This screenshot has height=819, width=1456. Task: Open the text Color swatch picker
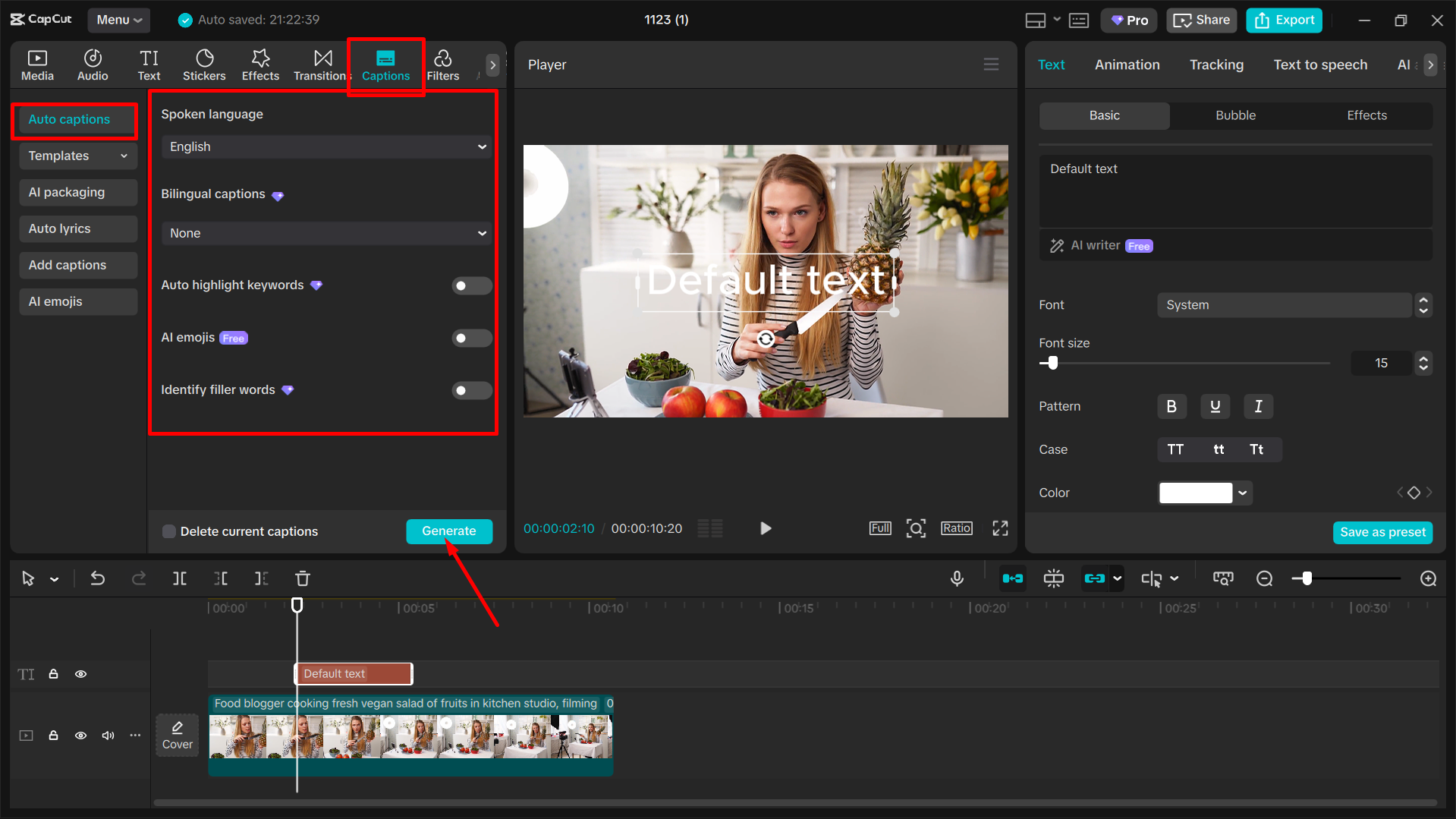(1204, 493)
